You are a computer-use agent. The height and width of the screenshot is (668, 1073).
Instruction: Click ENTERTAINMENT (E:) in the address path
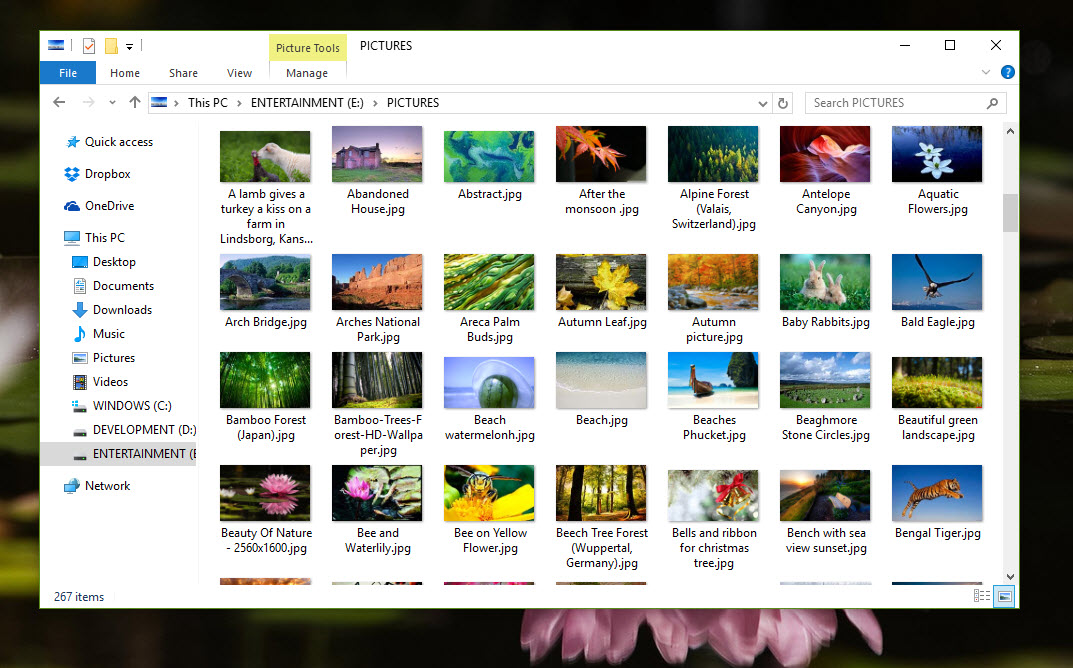point(307,103)
